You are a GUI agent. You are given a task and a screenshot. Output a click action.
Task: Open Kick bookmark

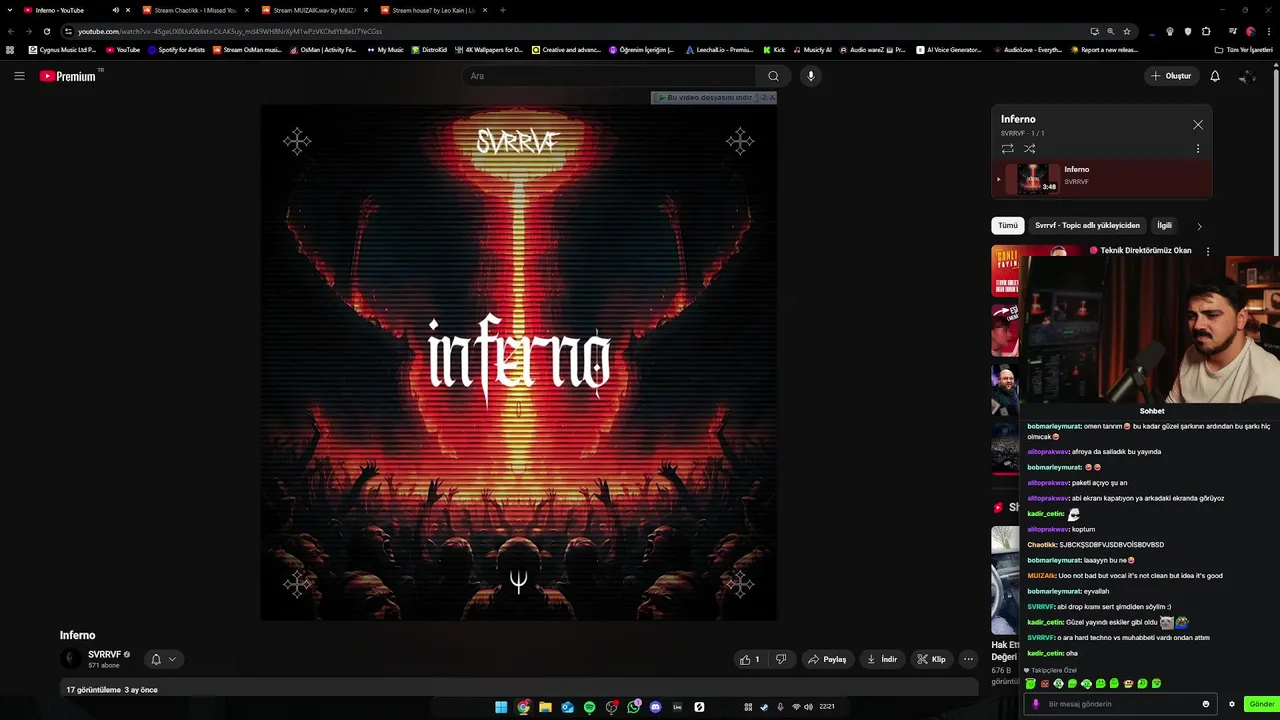click(x=774, y=50)
